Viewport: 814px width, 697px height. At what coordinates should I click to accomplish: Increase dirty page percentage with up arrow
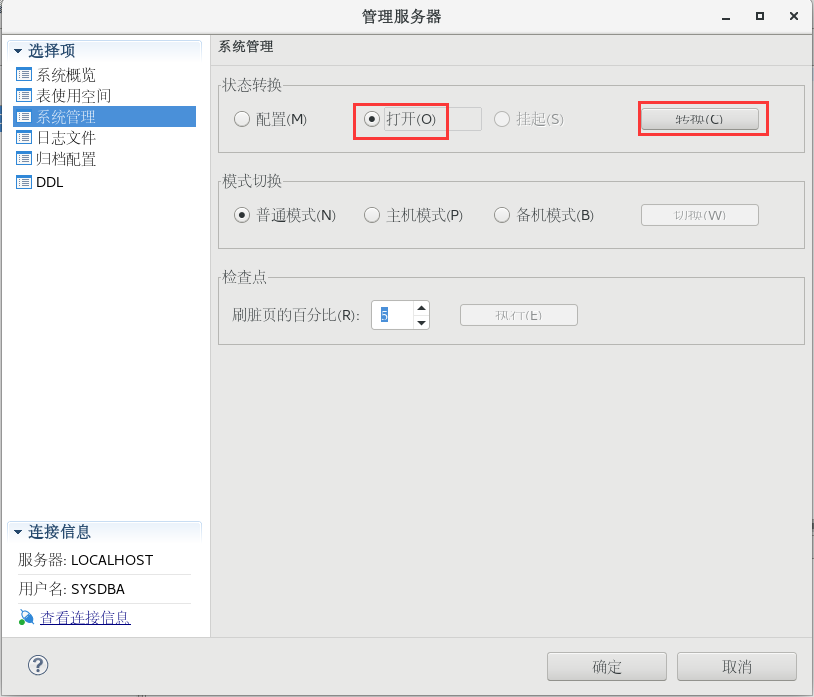tap(422, 308)
